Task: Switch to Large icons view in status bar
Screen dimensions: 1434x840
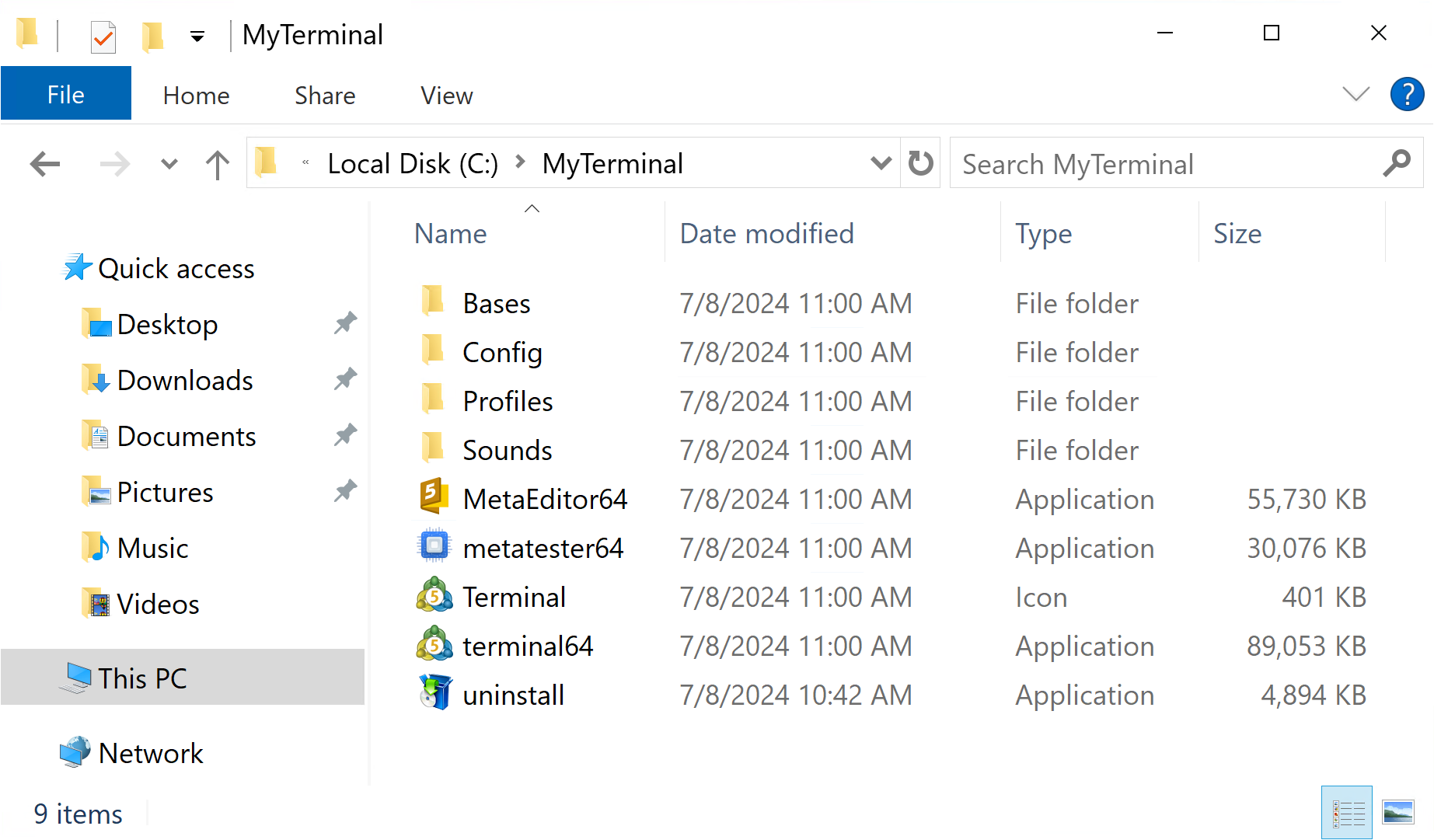Action: [x=1398, y=813]
